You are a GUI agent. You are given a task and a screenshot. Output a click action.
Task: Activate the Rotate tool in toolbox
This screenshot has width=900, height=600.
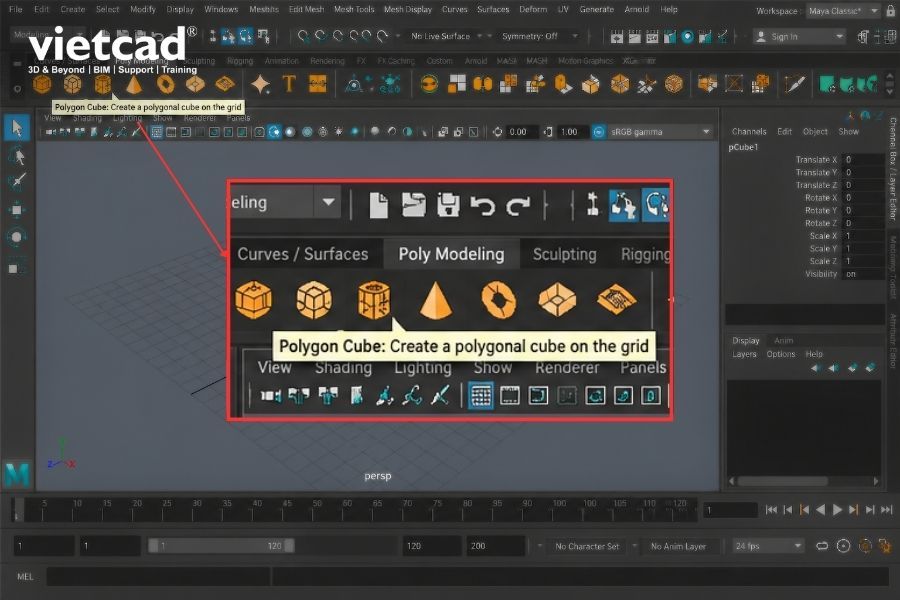point(17,237)
